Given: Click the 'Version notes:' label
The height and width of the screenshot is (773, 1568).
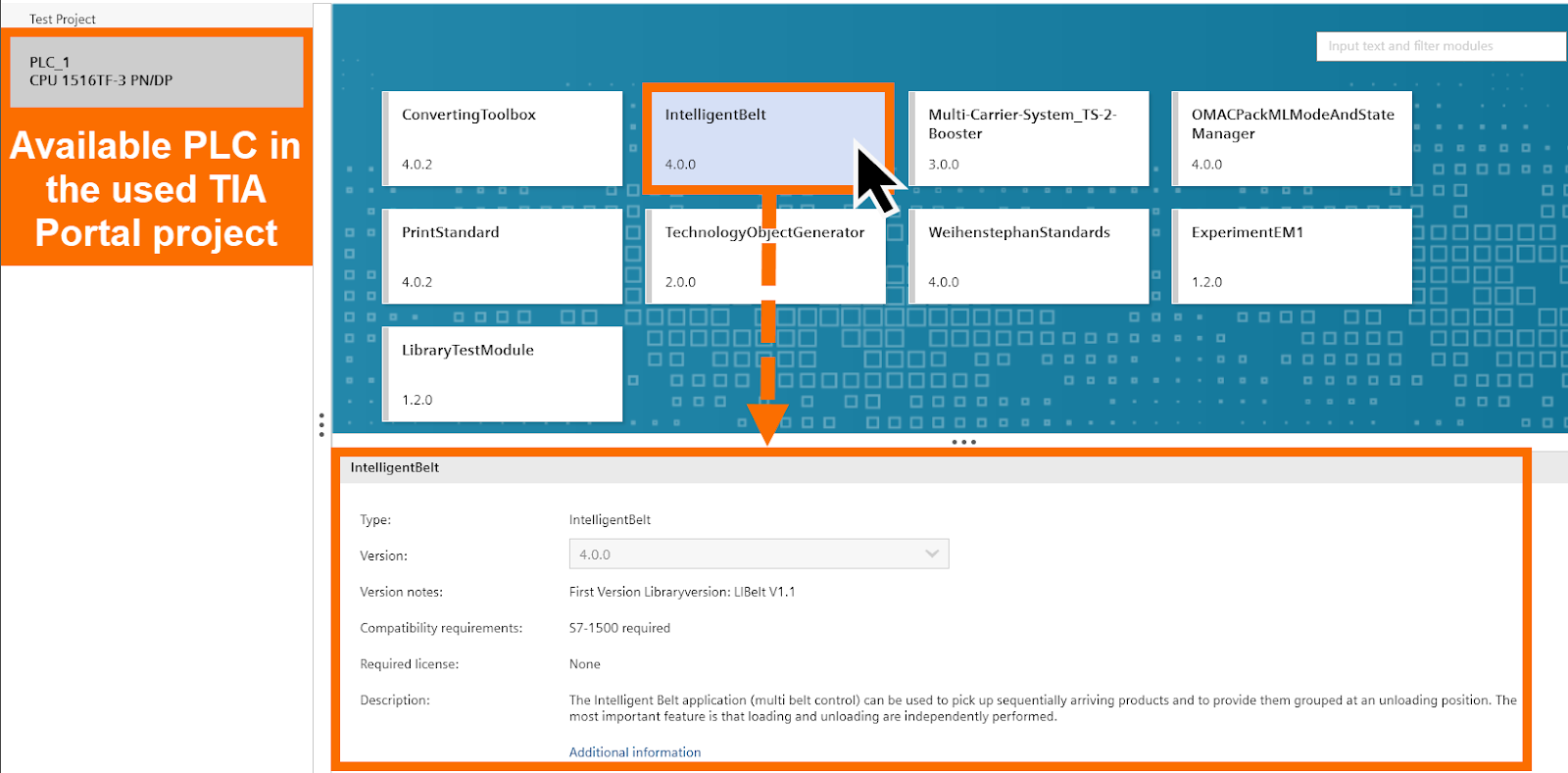Looking at the screenshot, I should pyautogui.click(x=401, y=592).
